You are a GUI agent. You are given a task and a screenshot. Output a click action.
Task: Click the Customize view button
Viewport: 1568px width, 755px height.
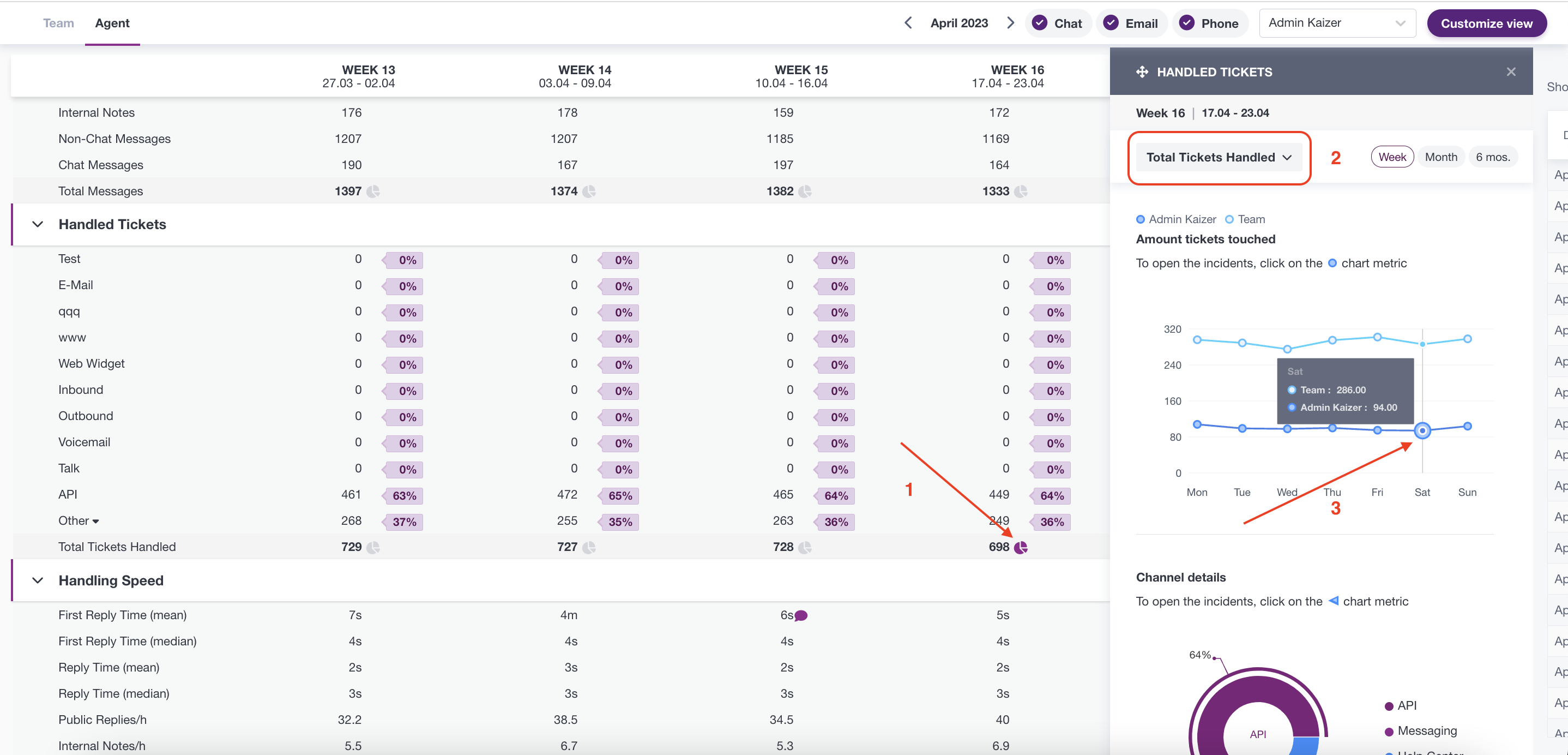(x=1486, y=23)
